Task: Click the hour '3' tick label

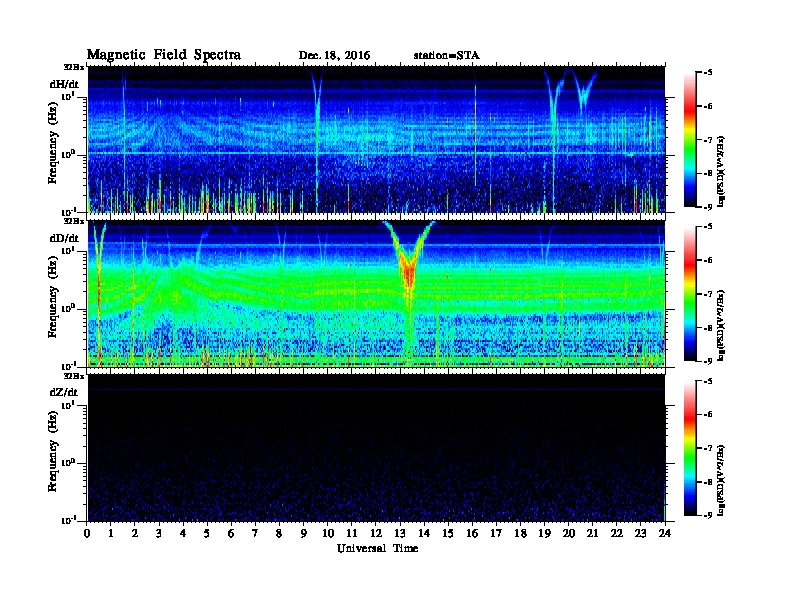Action: click(x=159, y=533)
